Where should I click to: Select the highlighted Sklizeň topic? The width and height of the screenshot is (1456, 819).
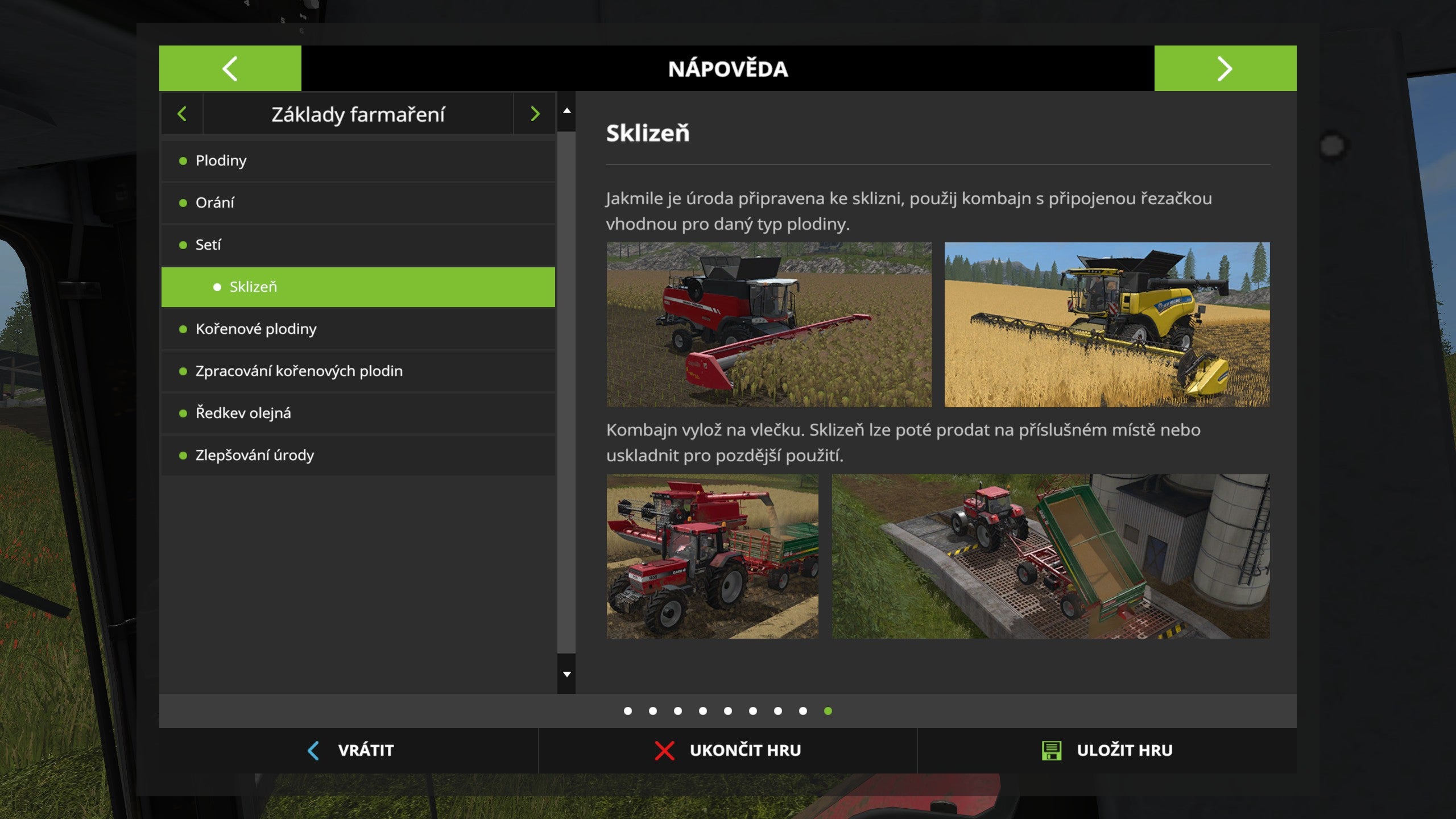point(358,287)
